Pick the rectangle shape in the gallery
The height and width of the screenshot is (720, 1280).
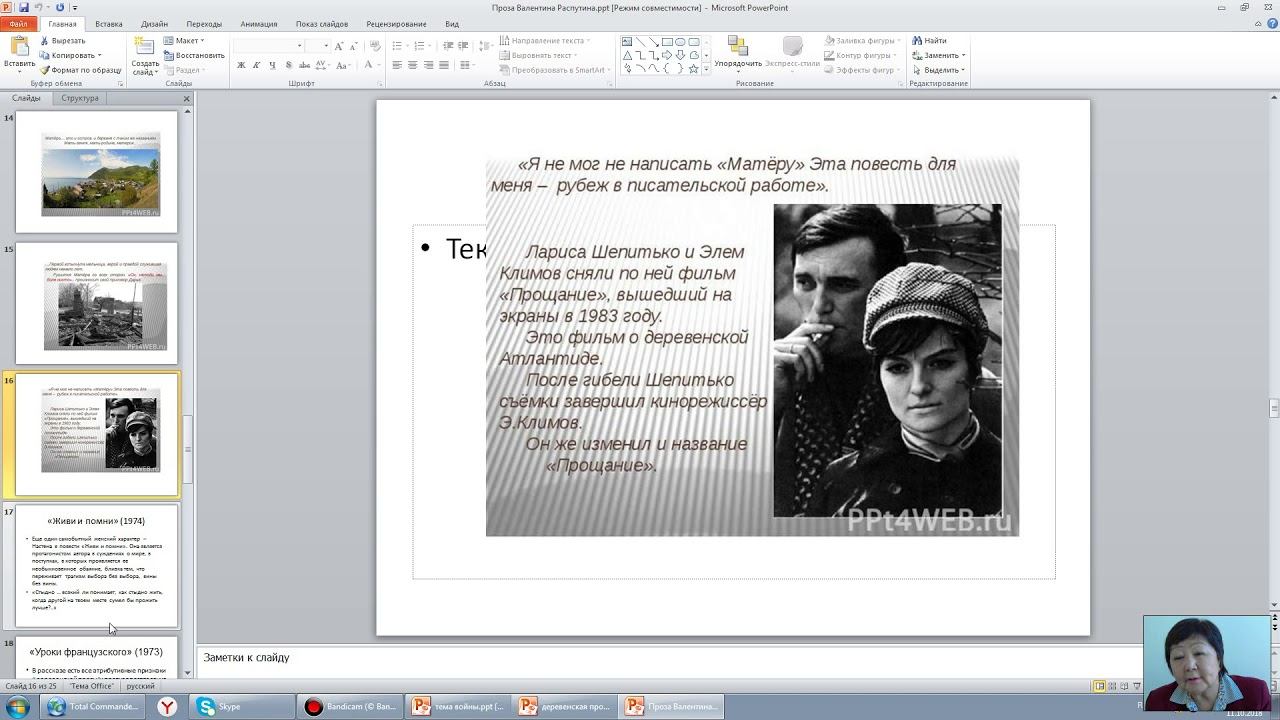(x=667, y=42)
